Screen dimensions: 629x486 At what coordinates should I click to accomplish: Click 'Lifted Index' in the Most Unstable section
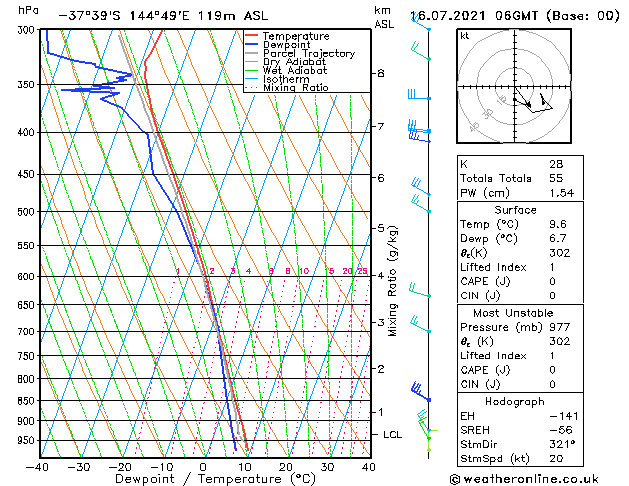(493, 356)
